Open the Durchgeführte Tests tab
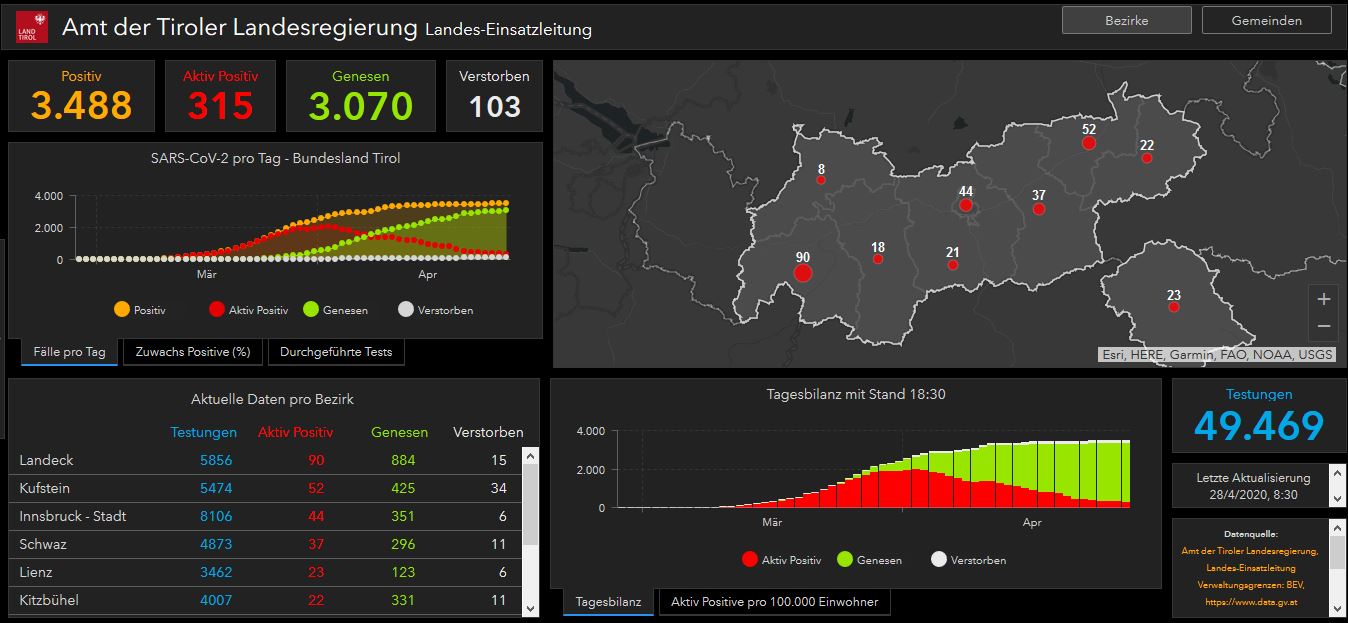The width and height of the screenshot is (1348, 623). 336,352
